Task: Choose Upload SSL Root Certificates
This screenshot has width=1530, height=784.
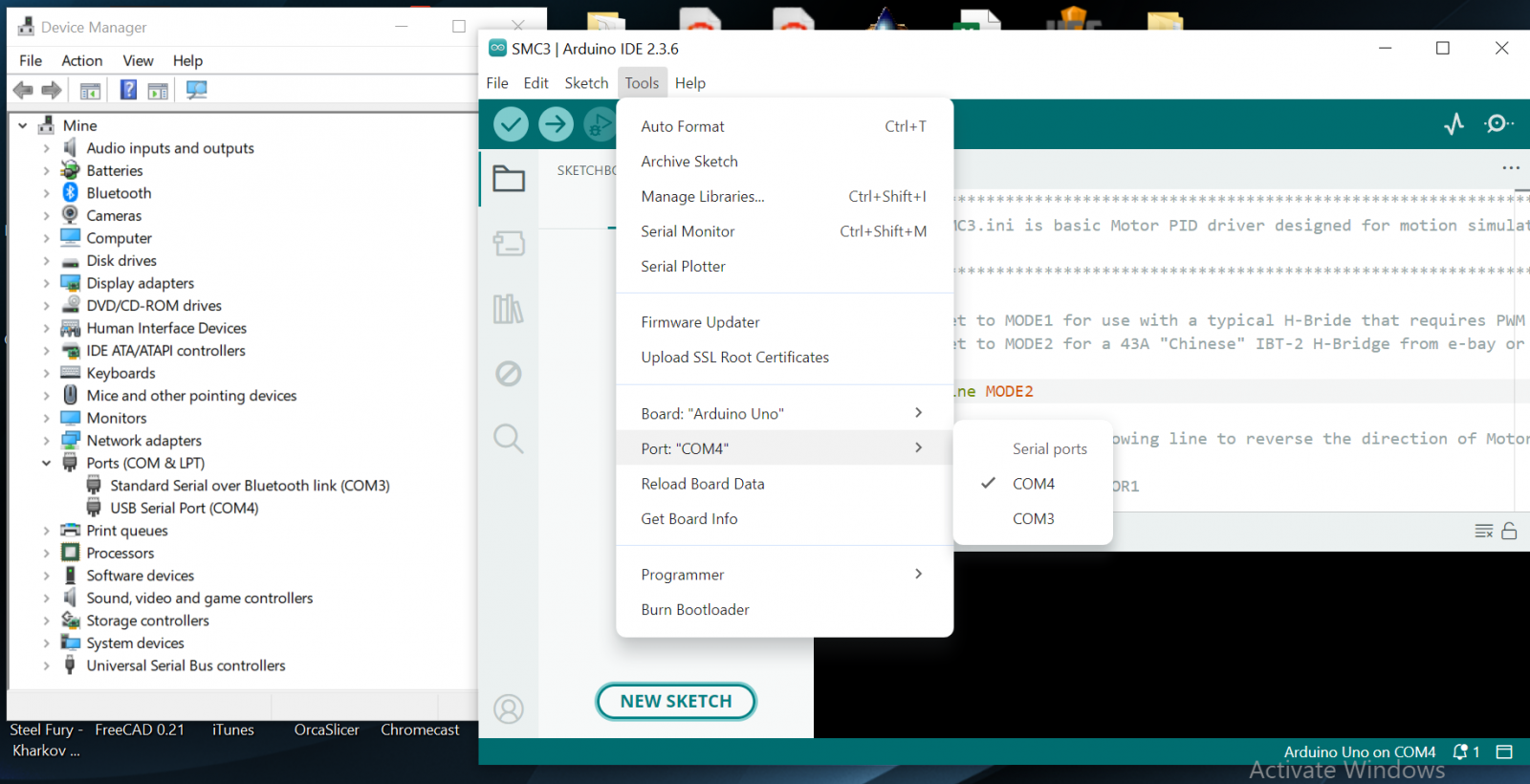Action: click(784, 357)
